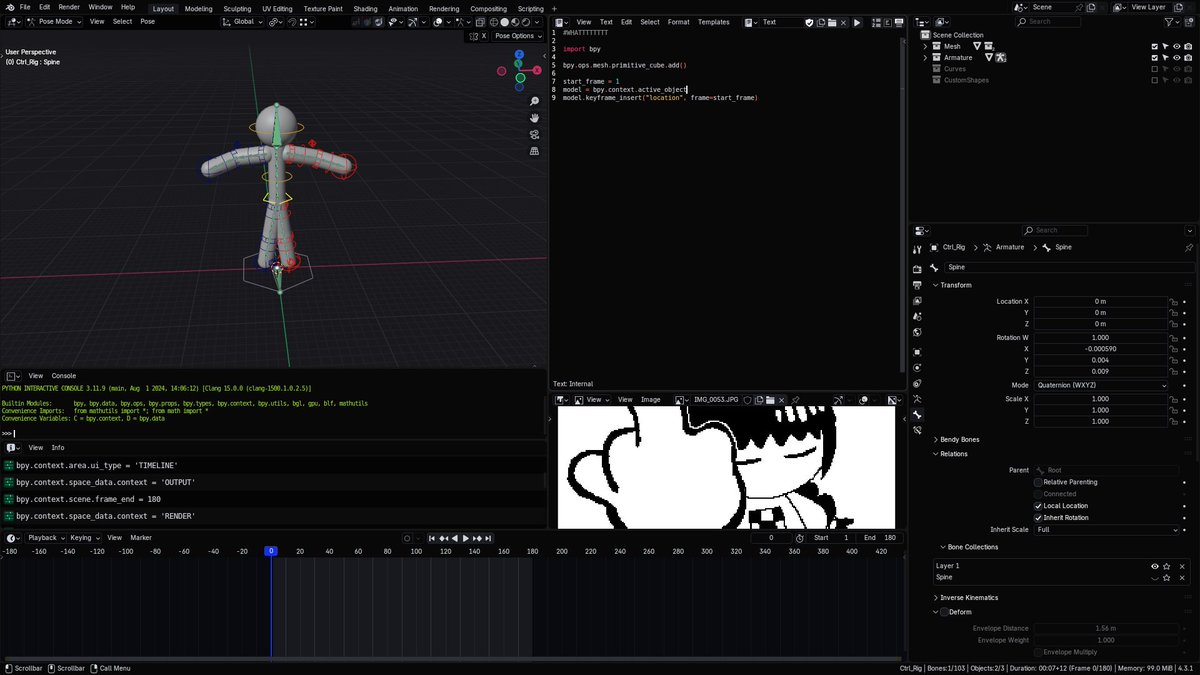Viewport: 1200px width, 675px height.
Task: Expand the Mesh collection in outliner
Action: (x=925, y=46)
